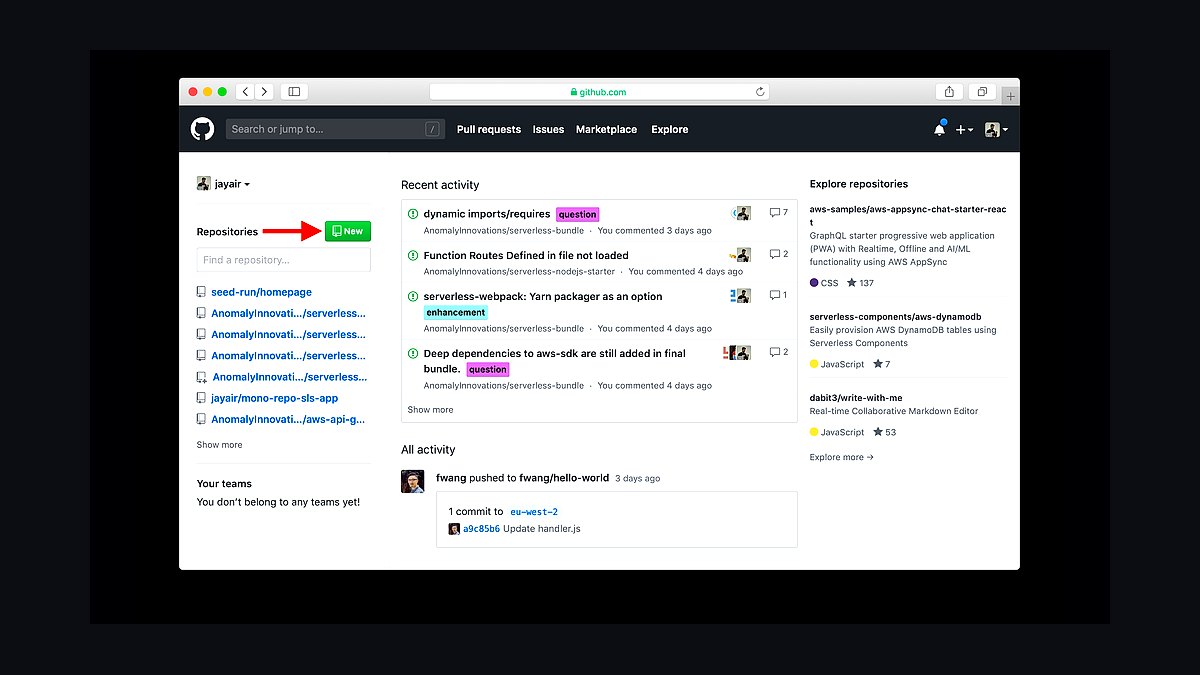Image resolution: width=1200 pixels, height=675 pixels.
Task: Open serverless-webpack Yarn packager issue
Action: click(x=543, y=296)
